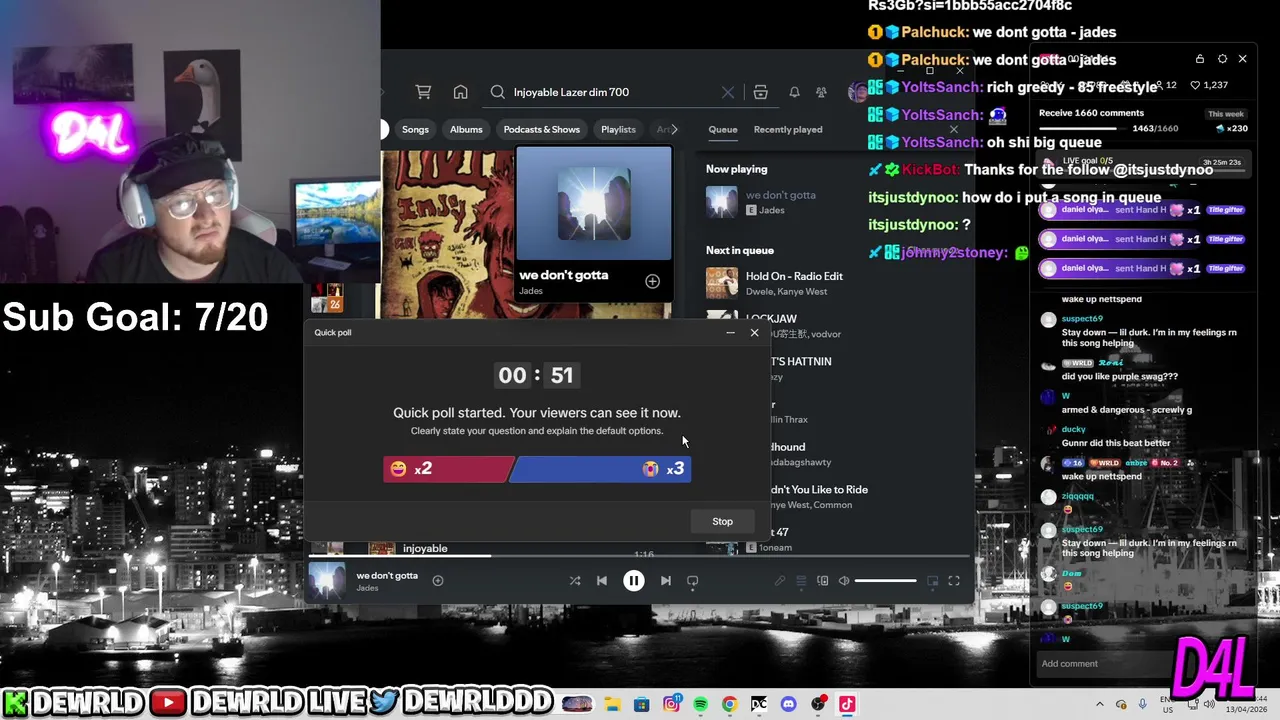The width and height of the screenshot is (1280, 720).
Task: Switch to the Queue tab
Action: (x=723, y=129)
